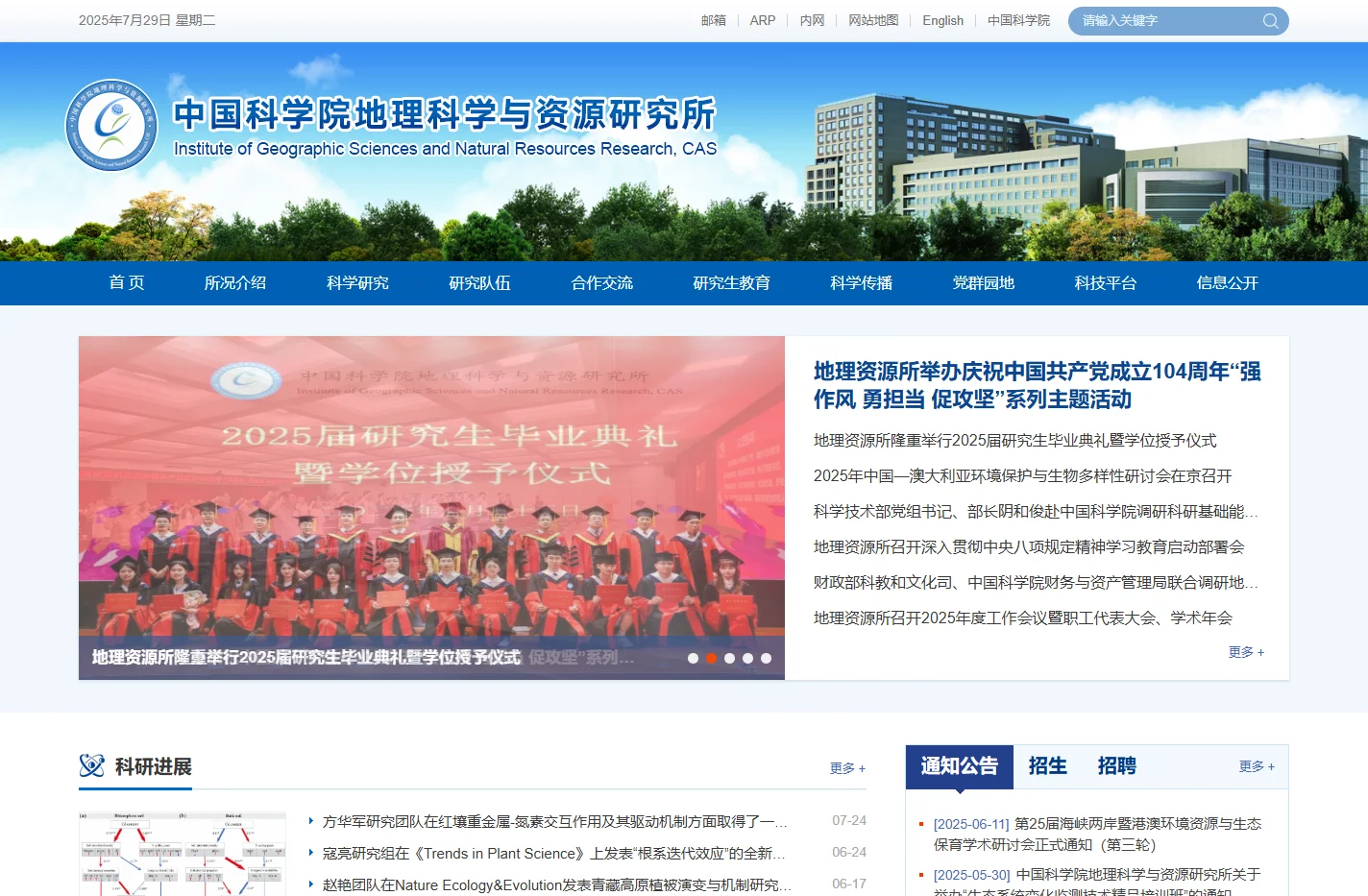Open the 研究生教育 menu
This screenshot has height=896, width=1368.
tap(731, 282)
